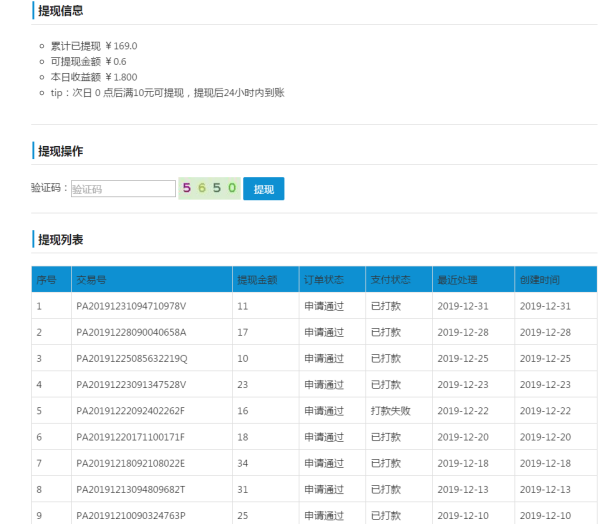Click the 提现金额 column header
The width and height of the screenshot is (600, 524).
257,280
